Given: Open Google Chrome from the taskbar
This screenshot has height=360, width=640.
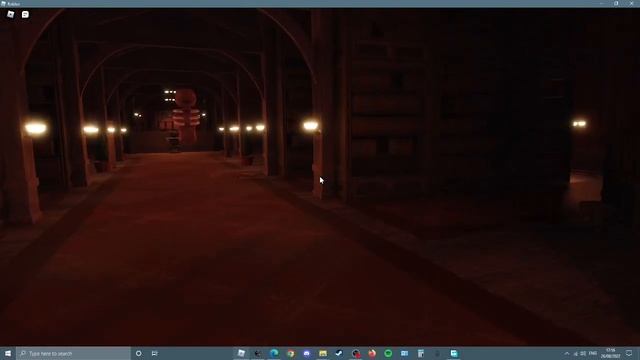Looking at the screenshot, I should click(x=290, y=353).
